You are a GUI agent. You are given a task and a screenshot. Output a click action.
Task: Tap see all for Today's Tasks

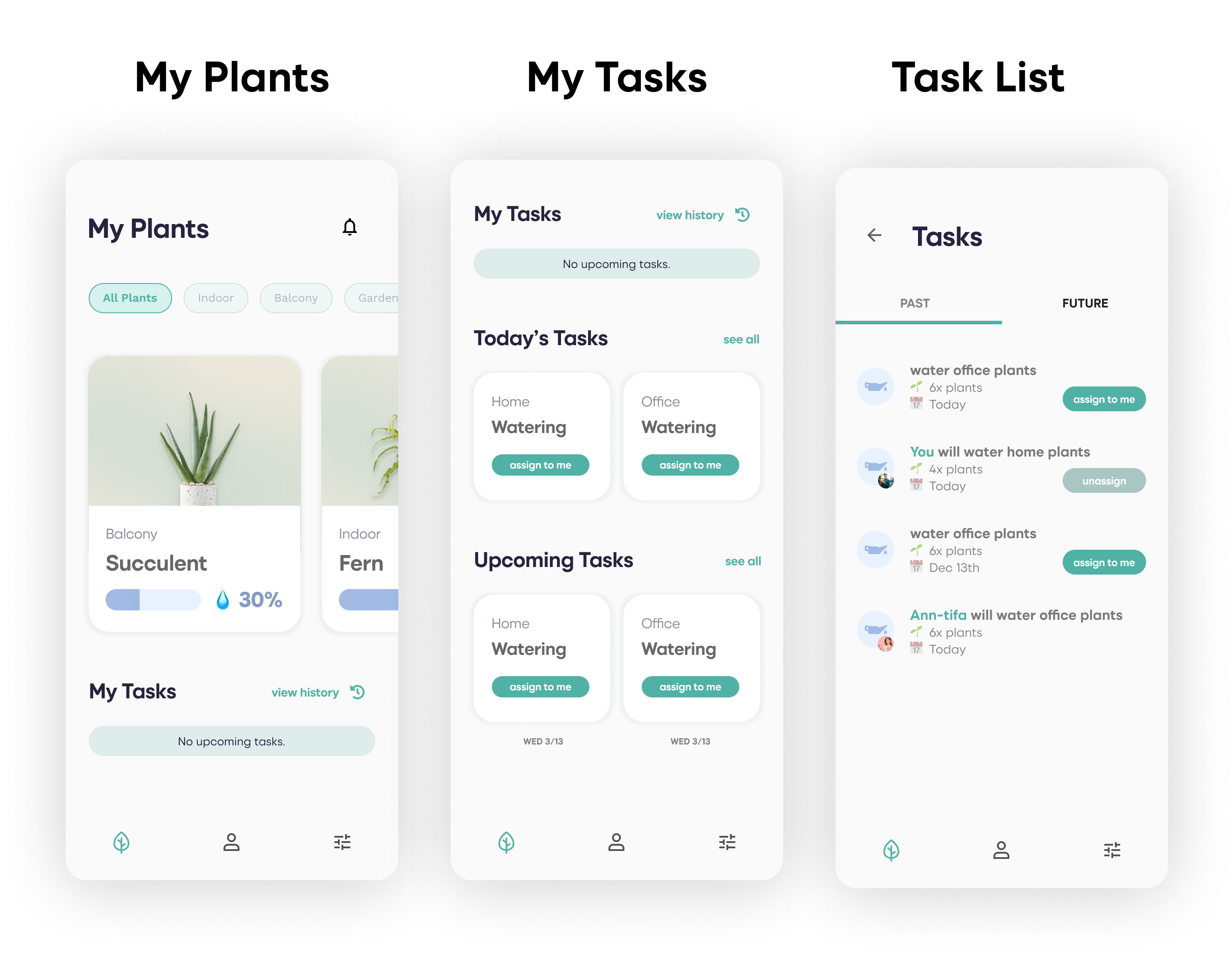click(x=743, y=340)
